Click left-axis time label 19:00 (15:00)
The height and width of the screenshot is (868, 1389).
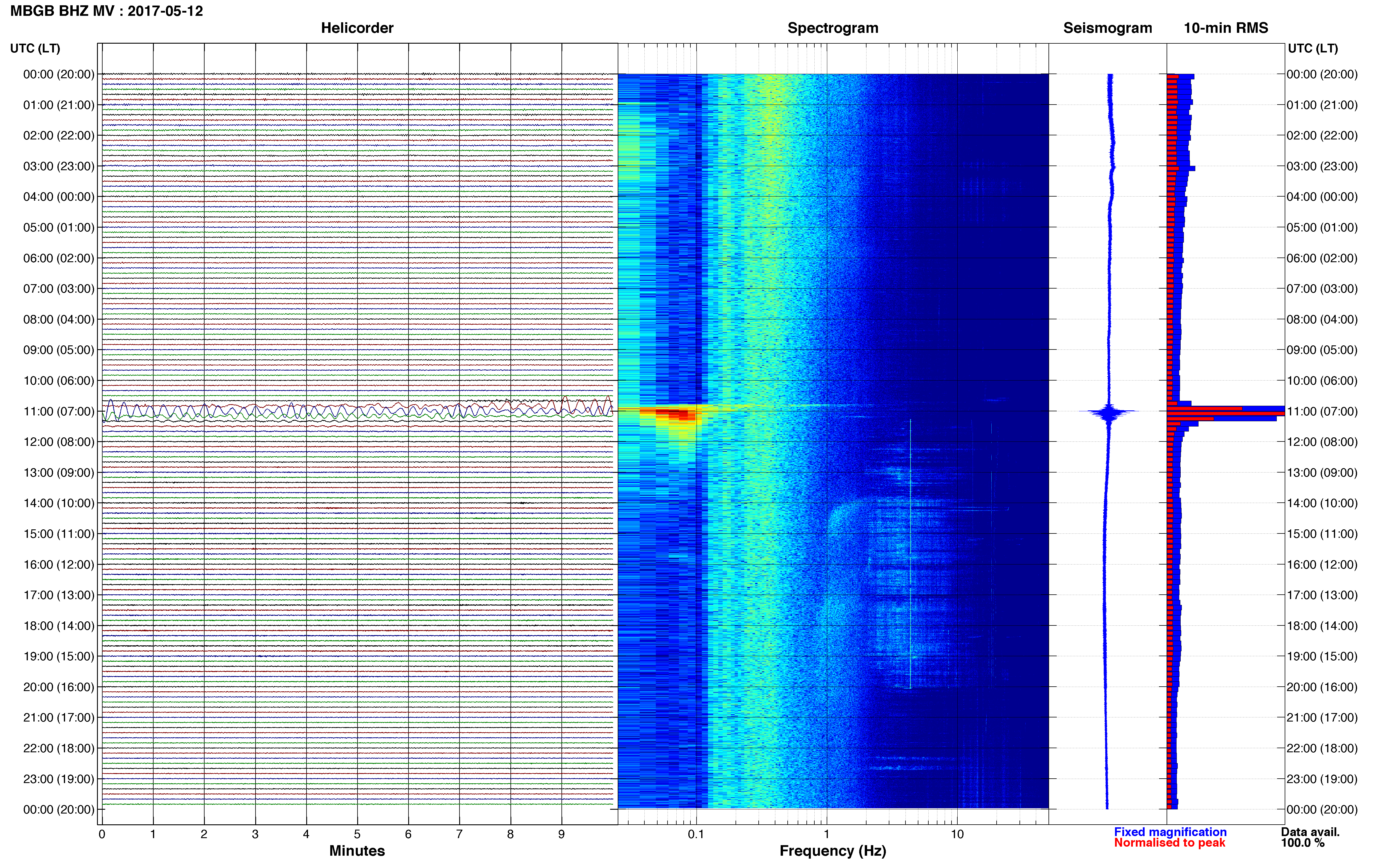59,656
